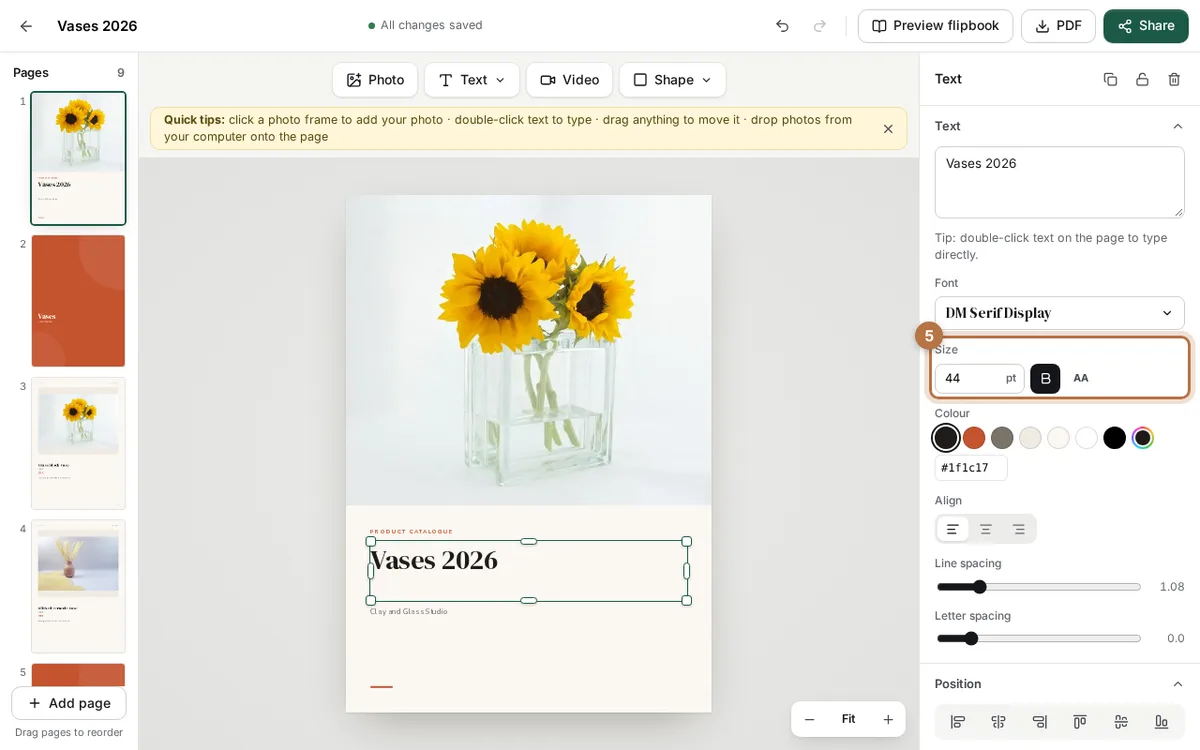Set text alignment to center
Image resolution: width=1200 pixels, height=750 pixels.
click(x=986, y=529)
